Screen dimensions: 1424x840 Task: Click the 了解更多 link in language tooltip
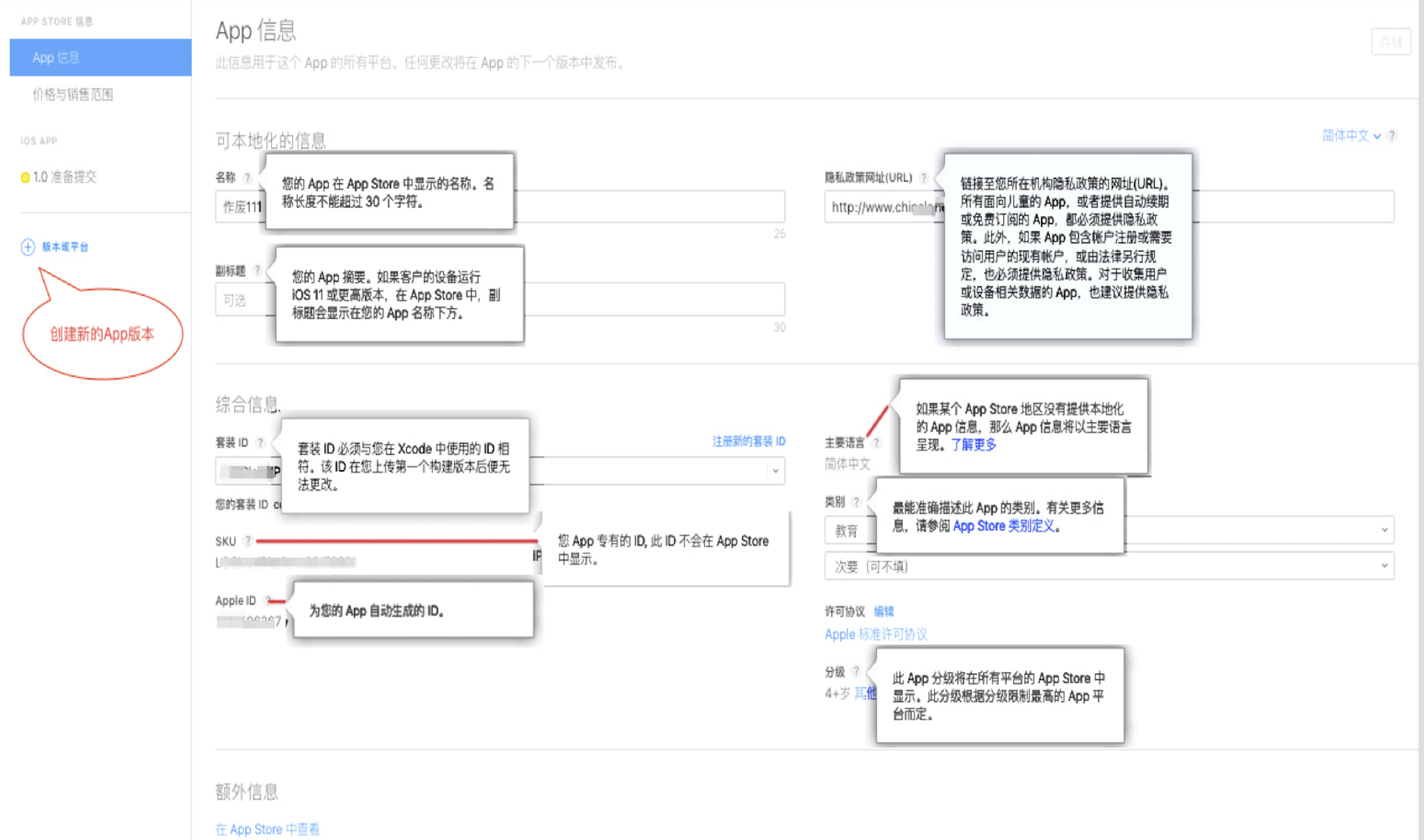(973, 445)
